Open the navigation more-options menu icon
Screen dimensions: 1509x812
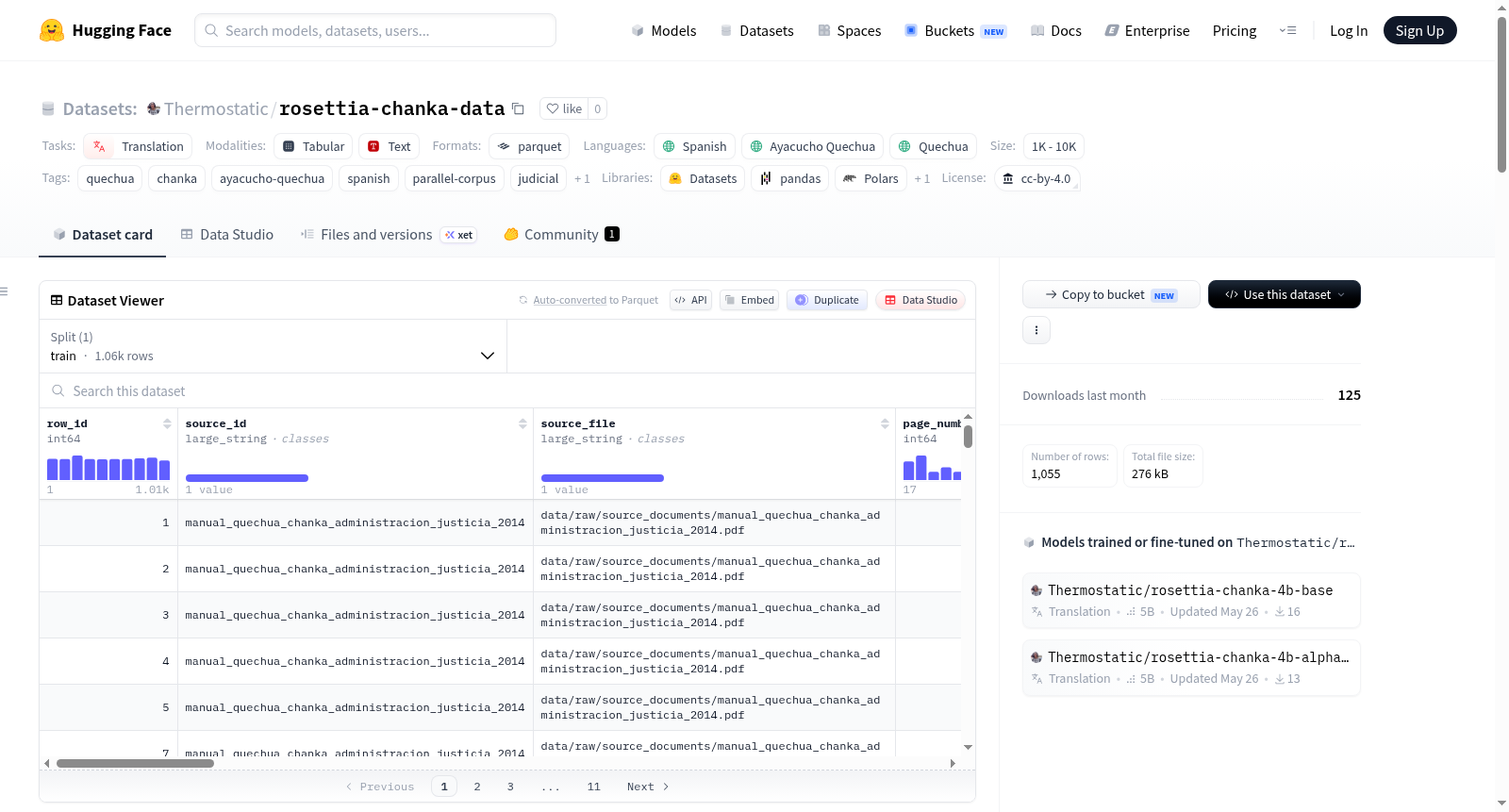1287,30
